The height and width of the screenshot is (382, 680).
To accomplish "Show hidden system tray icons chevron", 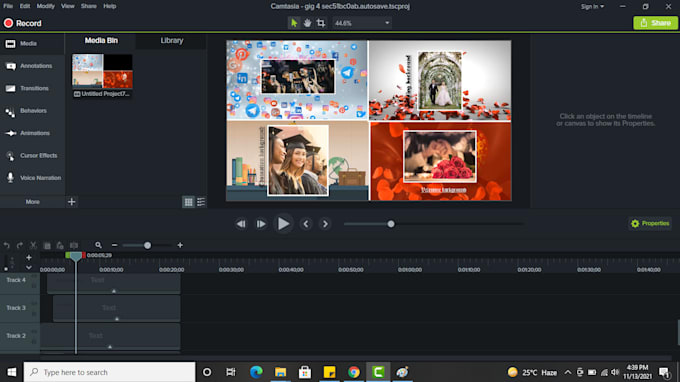I will pyautogui.click(x=567, y=372).
